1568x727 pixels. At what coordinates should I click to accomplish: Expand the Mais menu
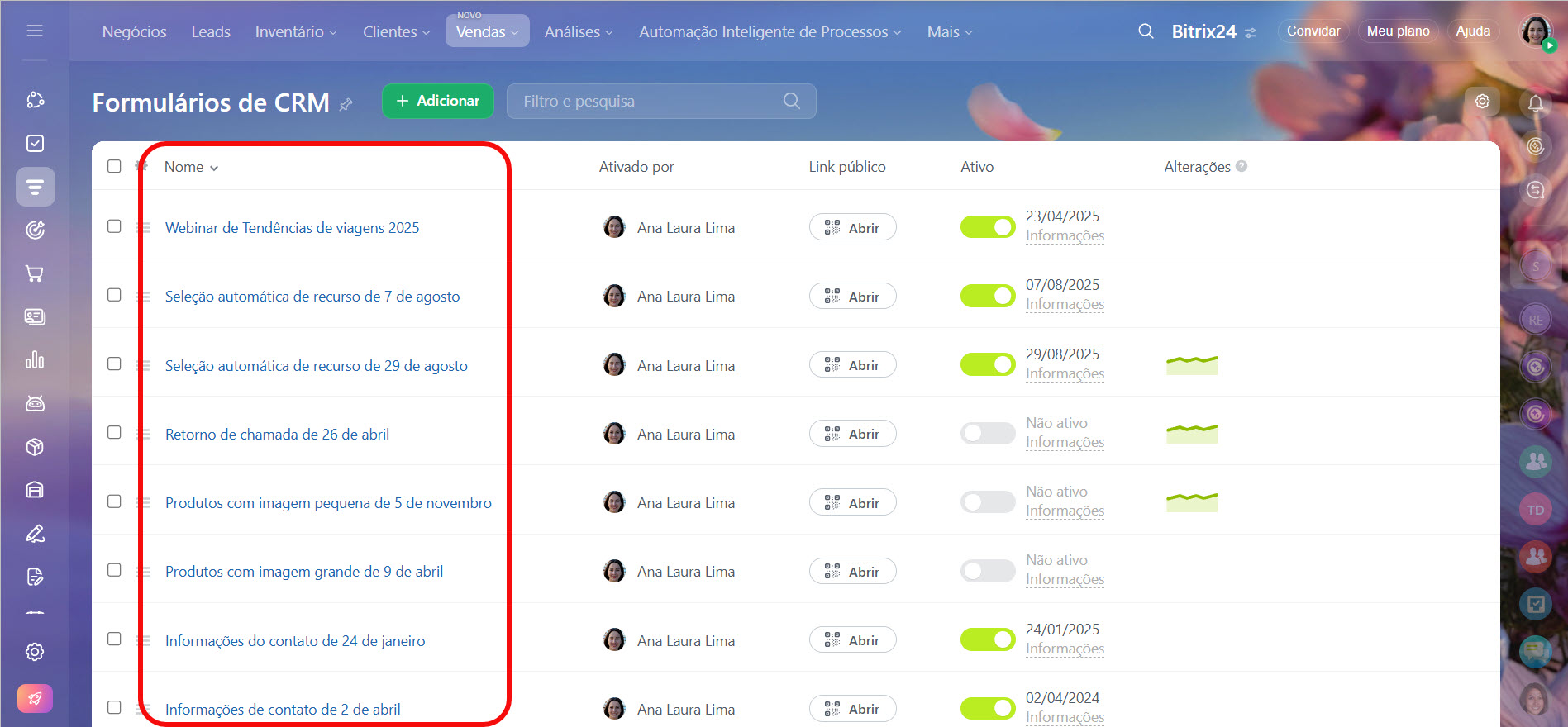(949, 32)
